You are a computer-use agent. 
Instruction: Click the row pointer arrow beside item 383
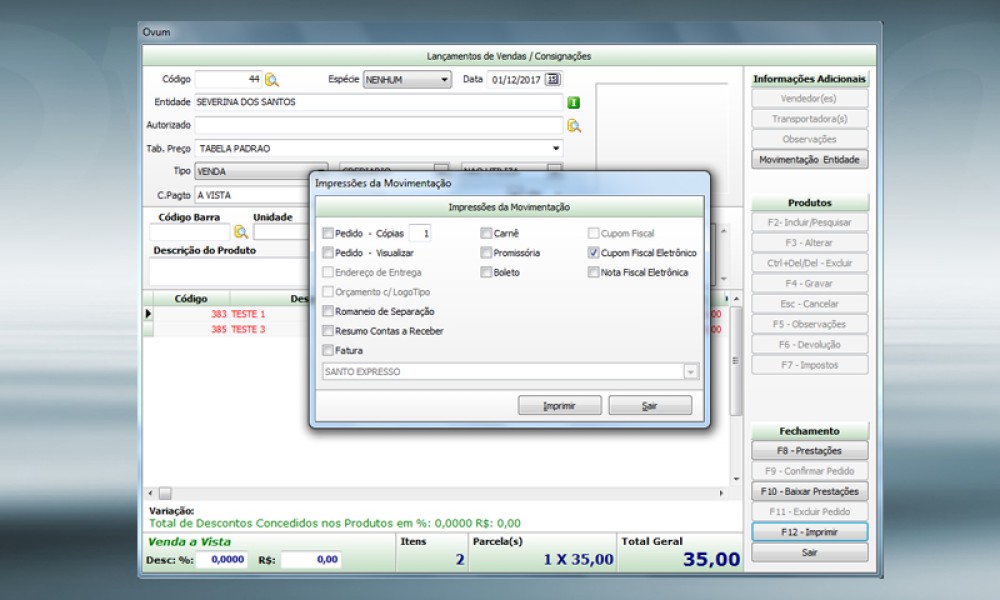pyautogui.click(x=149, y=314)
